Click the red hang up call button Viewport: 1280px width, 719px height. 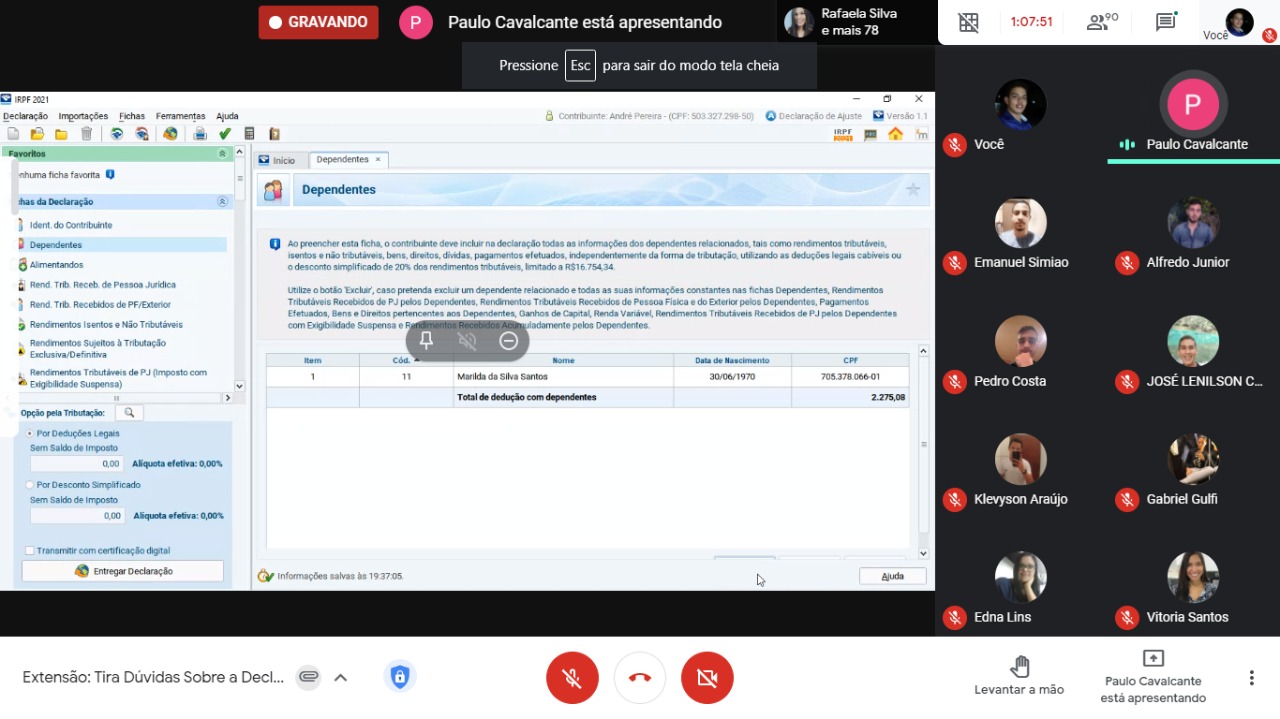[640, 678]
